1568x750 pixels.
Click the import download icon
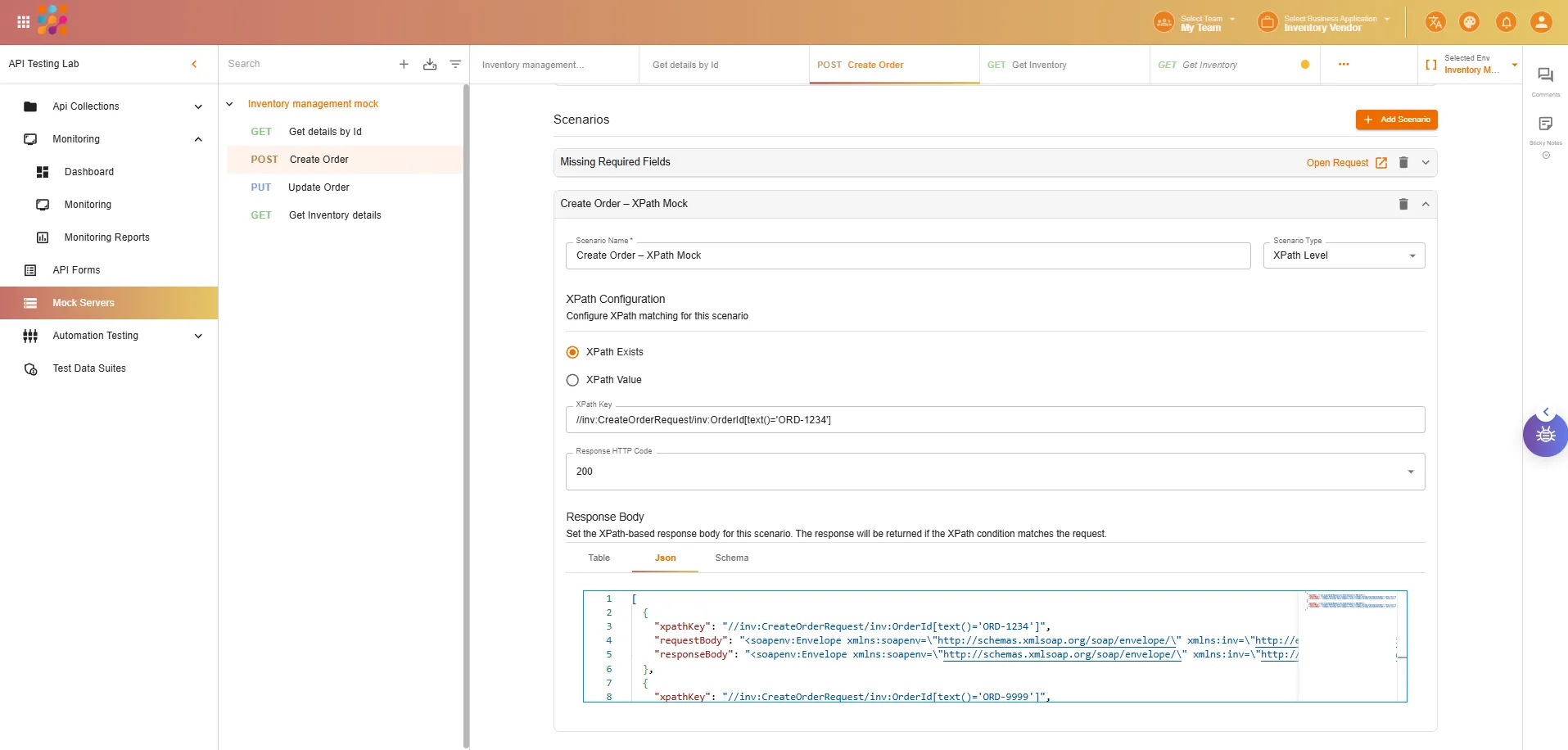coord(430,64)
